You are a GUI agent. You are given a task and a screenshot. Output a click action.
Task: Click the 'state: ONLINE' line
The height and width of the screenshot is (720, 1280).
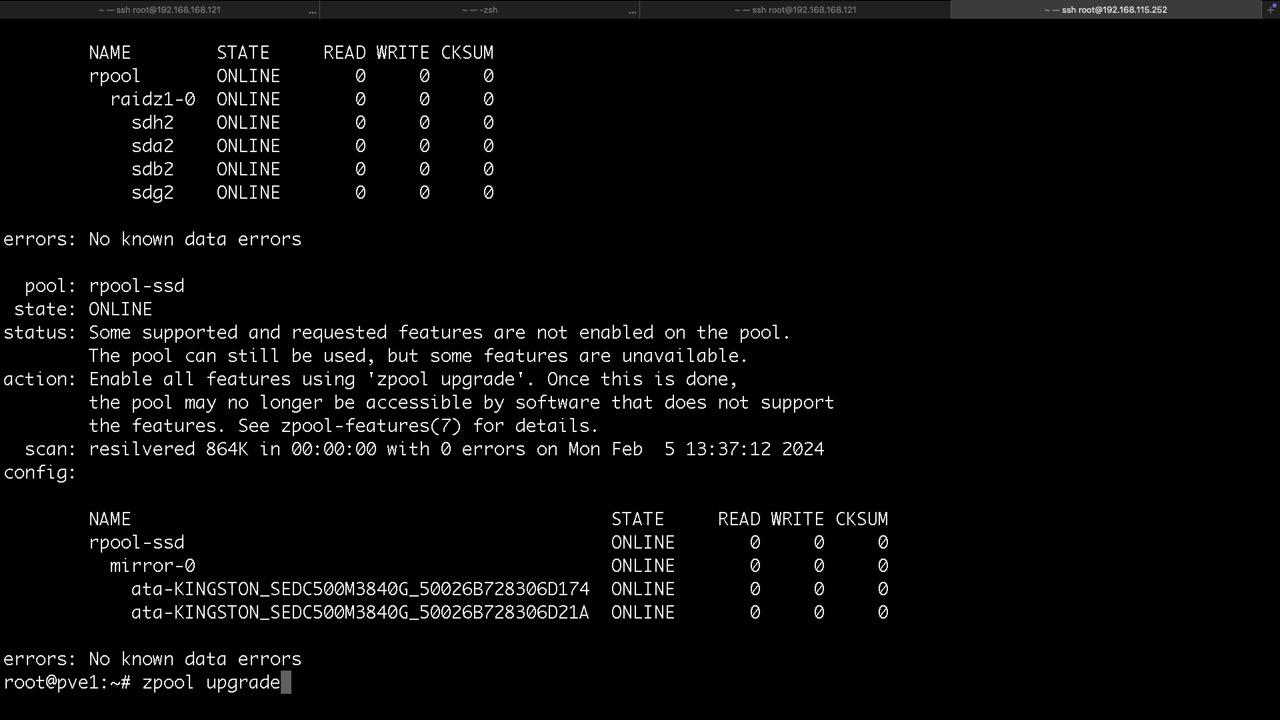click(83, 309)
